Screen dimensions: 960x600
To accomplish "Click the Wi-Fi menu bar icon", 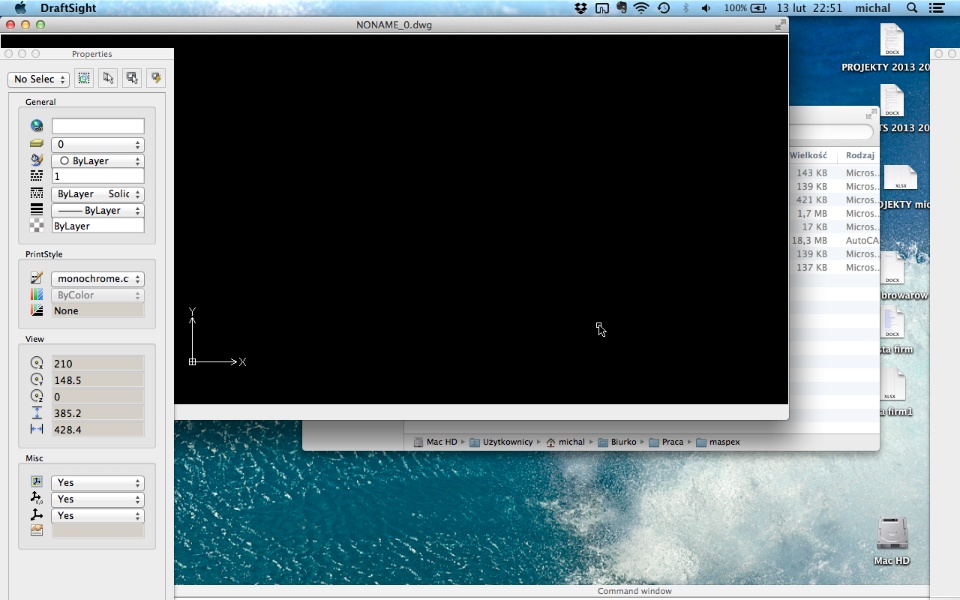I will click(x=641, y=8).
